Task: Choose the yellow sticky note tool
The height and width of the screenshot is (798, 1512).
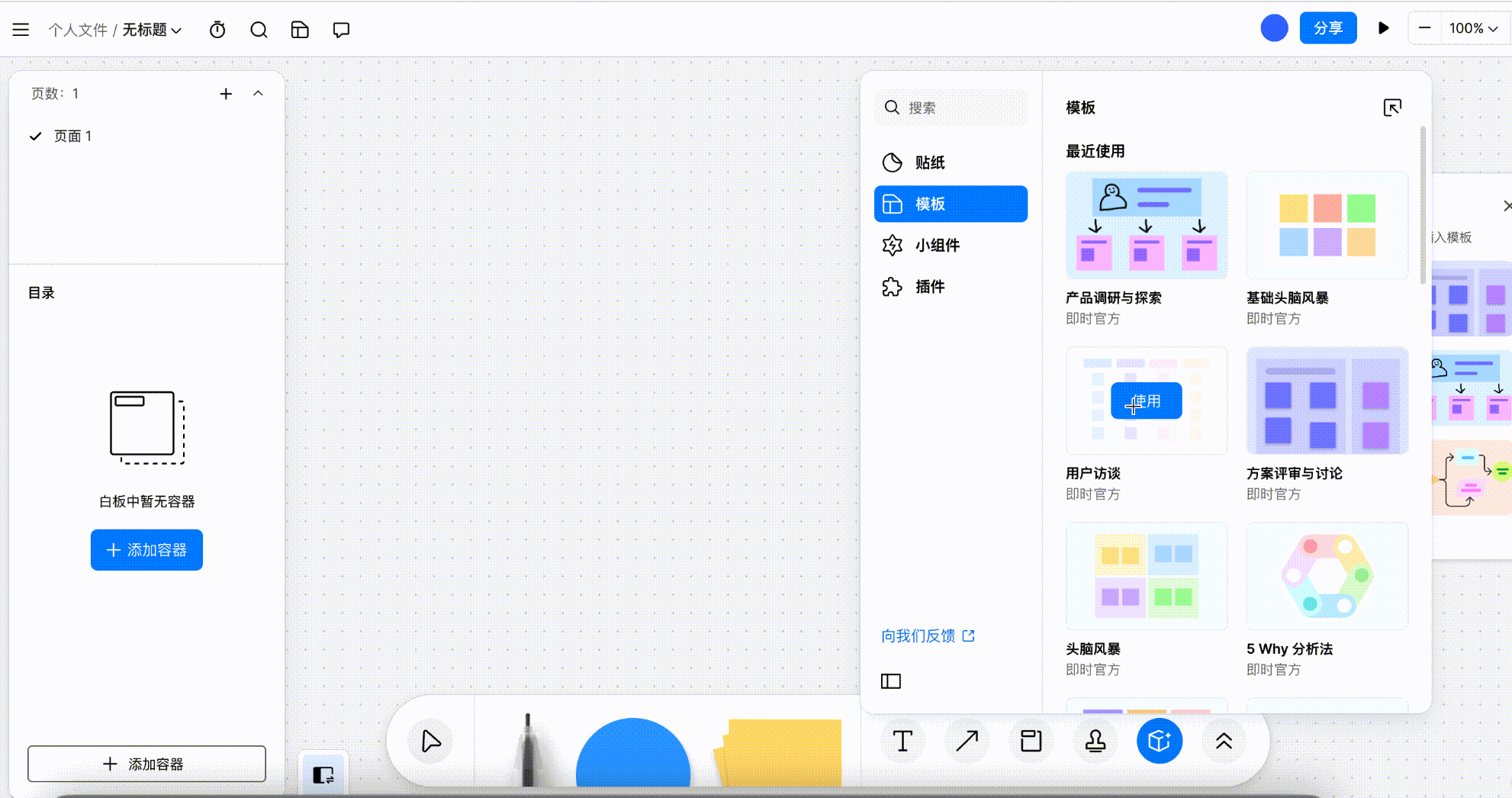Action: coord(780,752)
